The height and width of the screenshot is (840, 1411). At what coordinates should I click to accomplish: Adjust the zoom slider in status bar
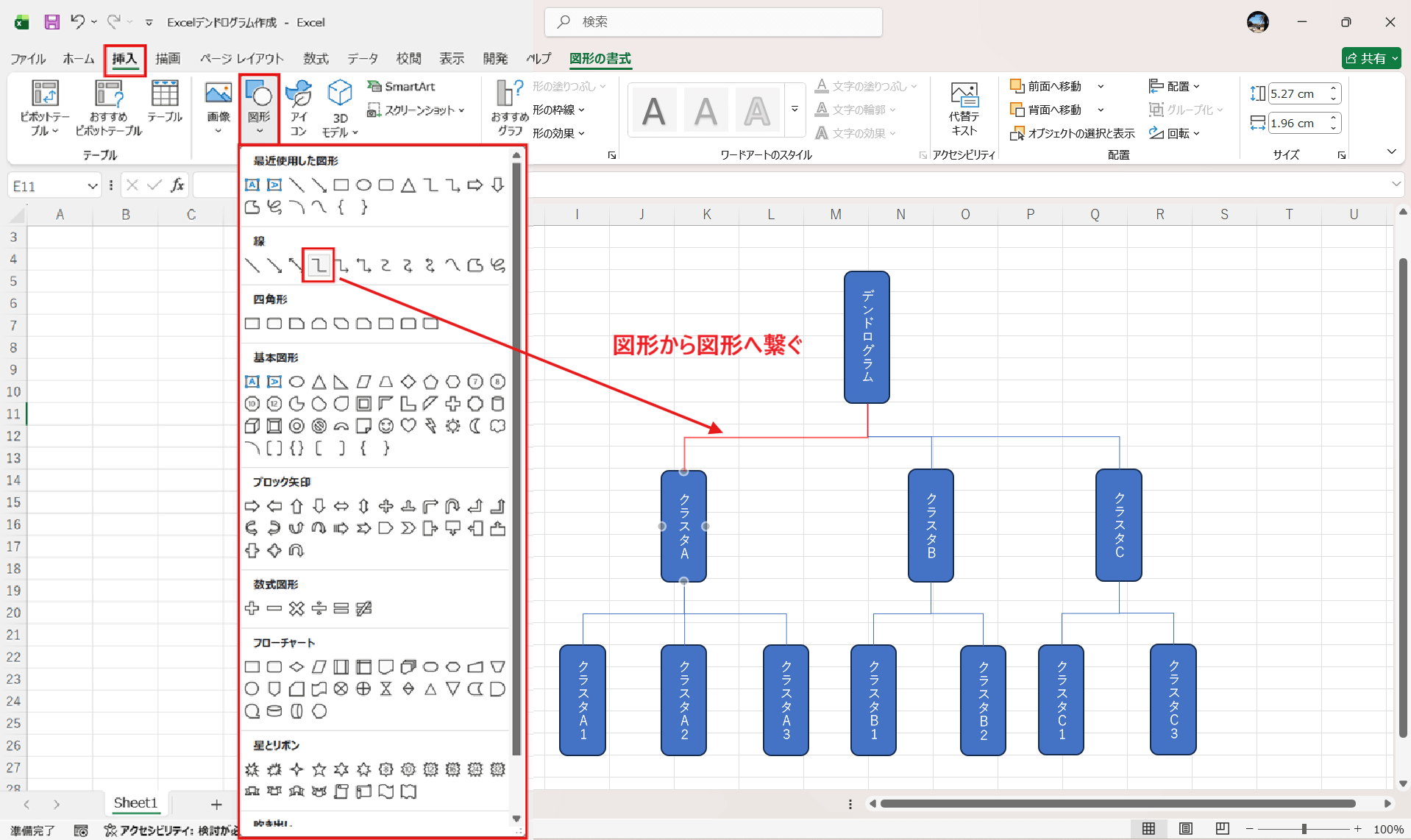point(1306,827)
